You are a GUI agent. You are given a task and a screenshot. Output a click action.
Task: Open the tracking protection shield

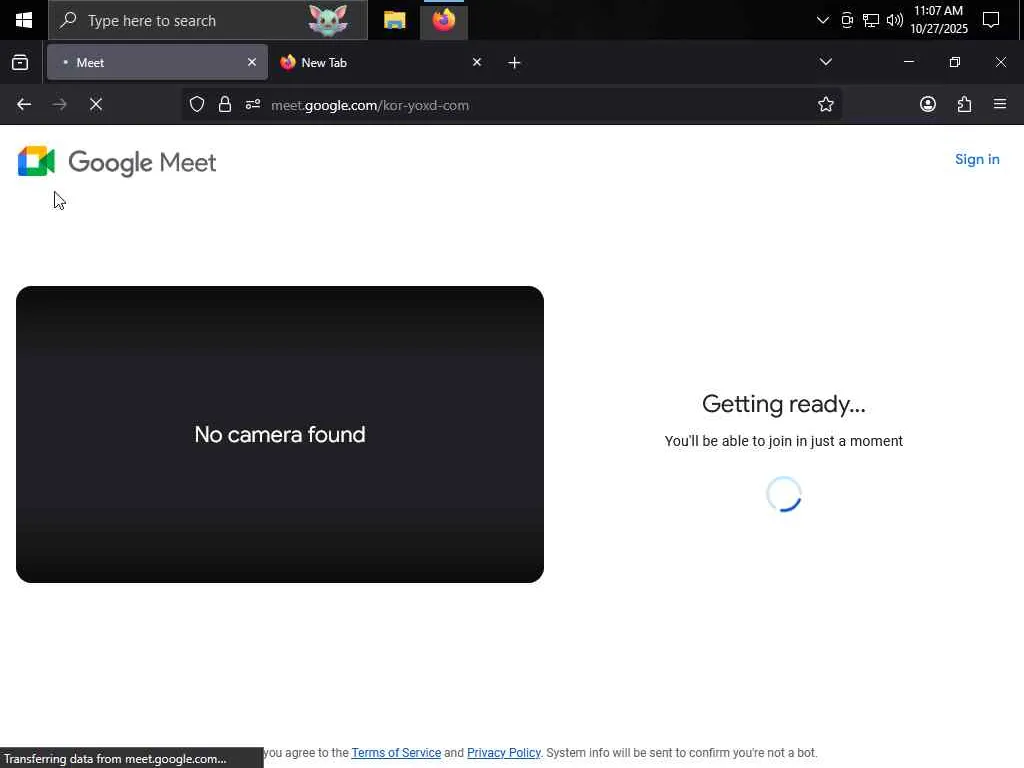[x=197, y=104]
